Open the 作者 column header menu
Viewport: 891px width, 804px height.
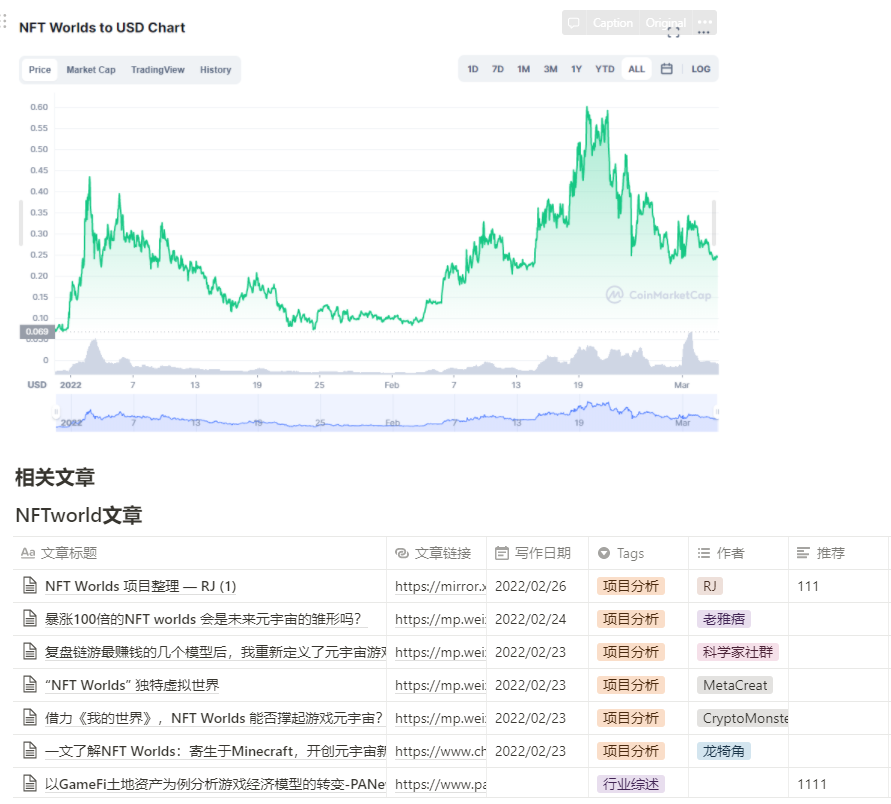(x=738, y=553)
